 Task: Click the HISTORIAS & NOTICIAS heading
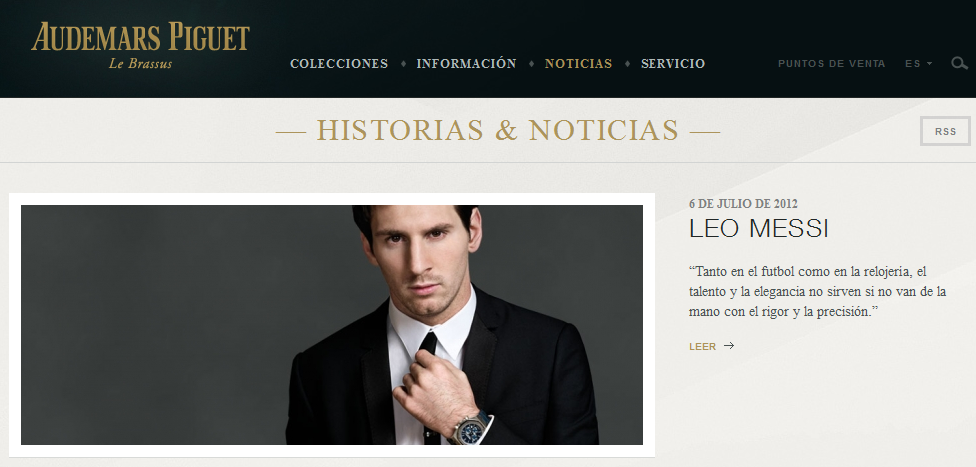497,131
